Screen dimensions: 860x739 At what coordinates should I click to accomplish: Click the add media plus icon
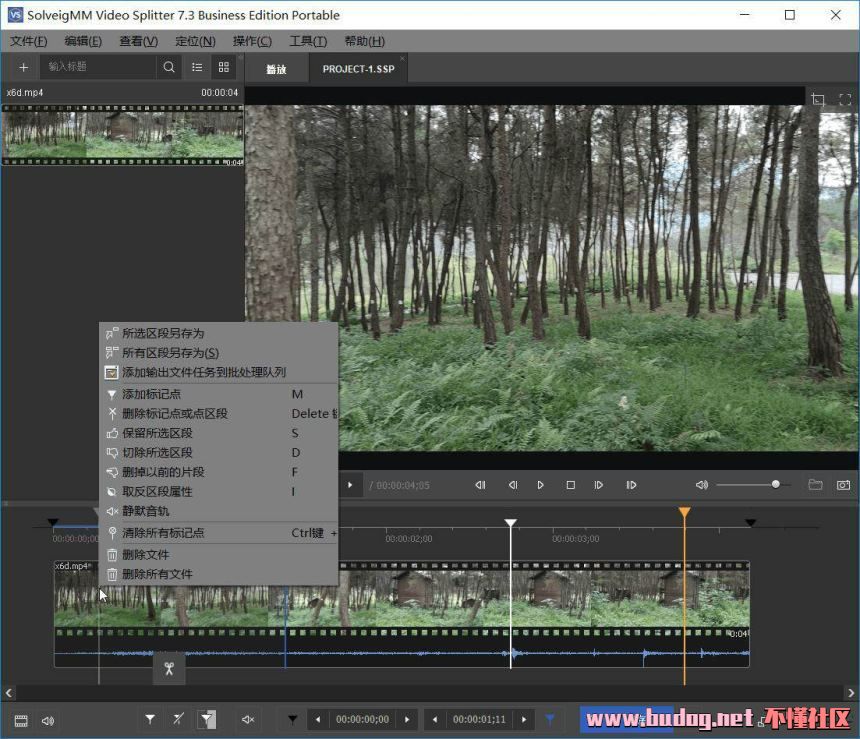(x=24, y=67)
